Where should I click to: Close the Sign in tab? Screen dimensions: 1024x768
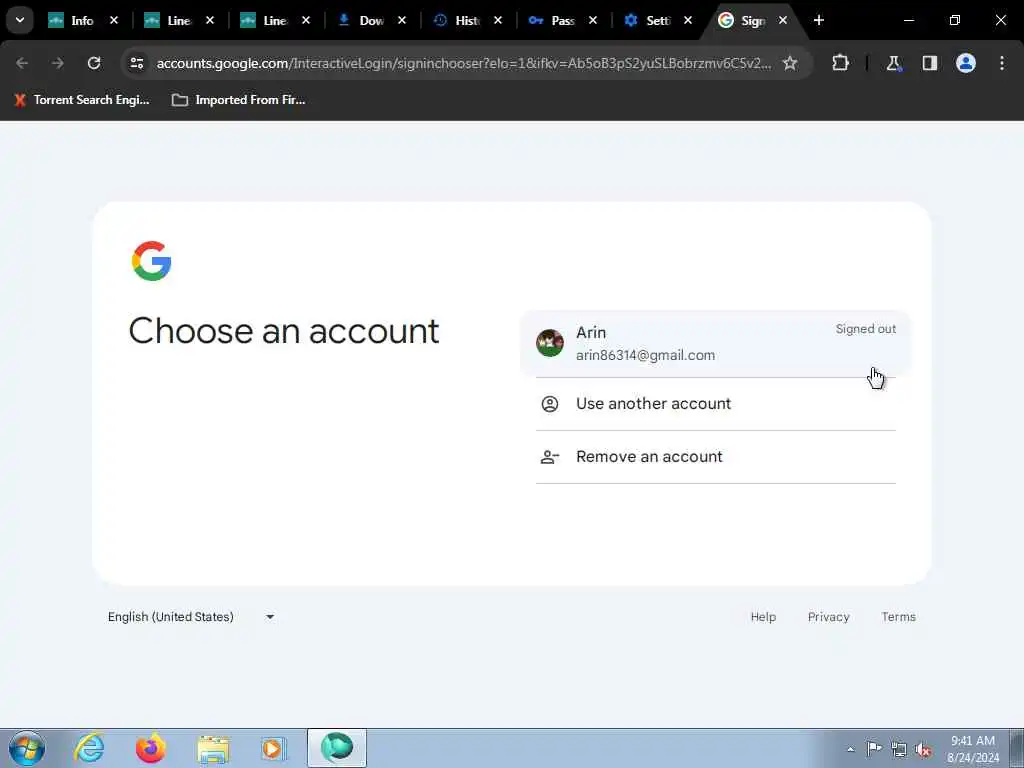point(782,20)
